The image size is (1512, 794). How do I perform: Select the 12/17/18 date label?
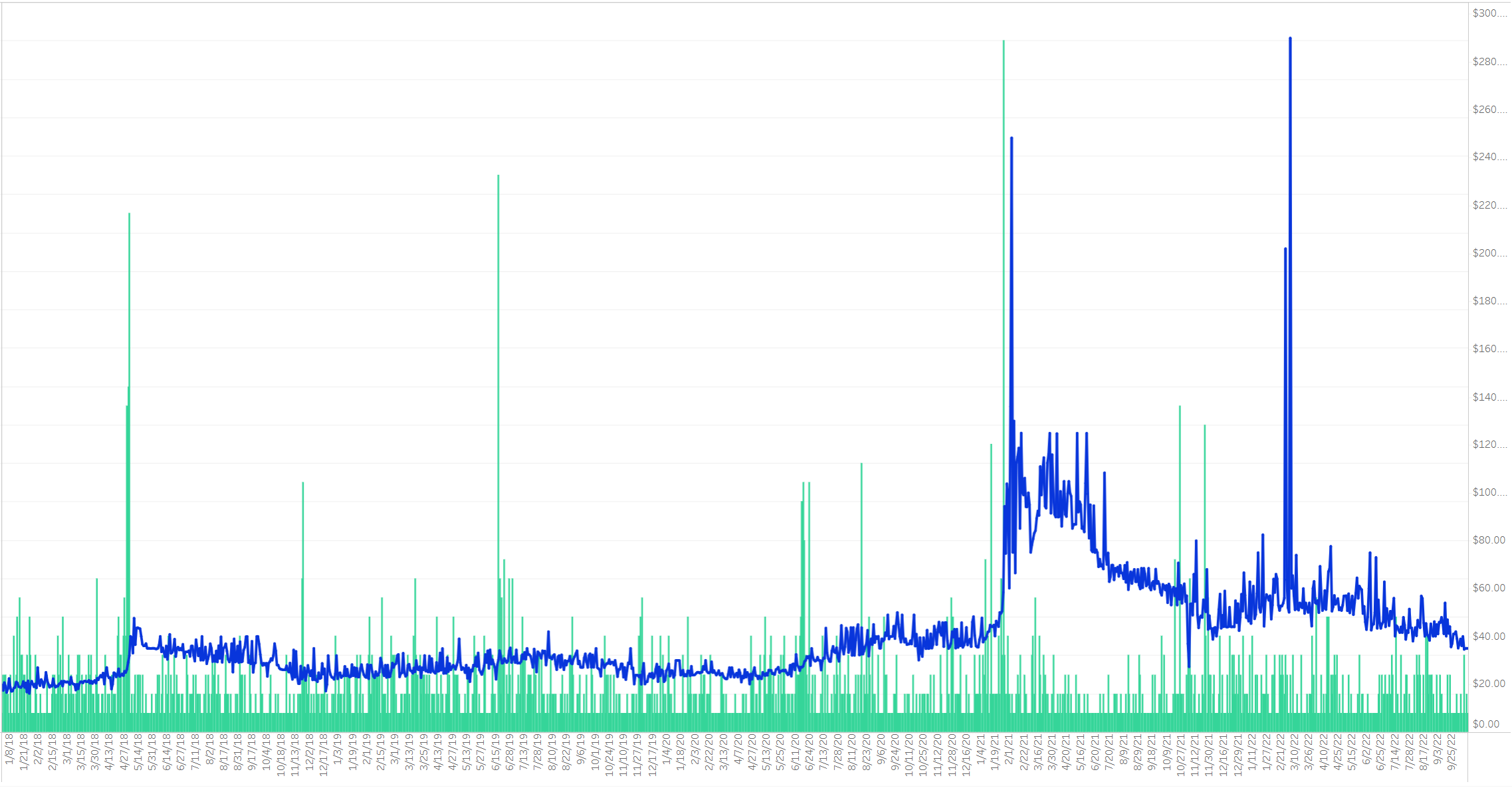324,754
